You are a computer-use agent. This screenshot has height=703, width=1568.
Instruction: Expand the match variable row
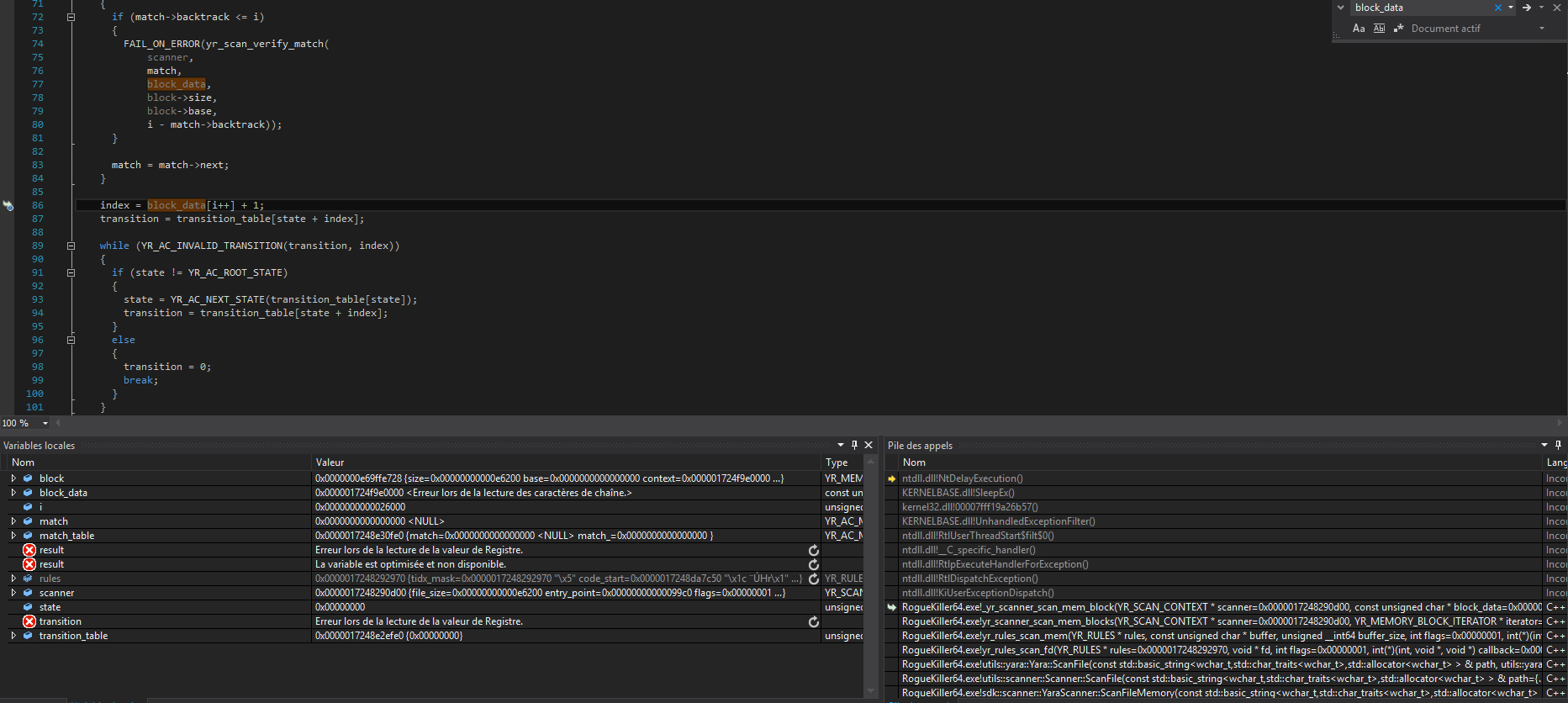coord(13,521)
